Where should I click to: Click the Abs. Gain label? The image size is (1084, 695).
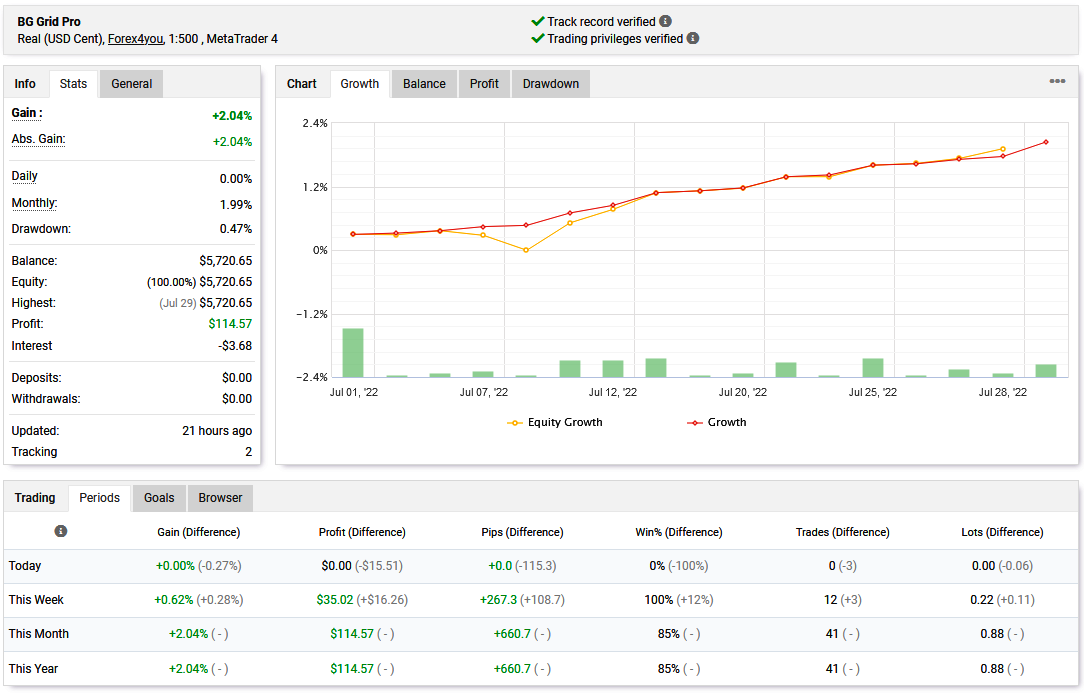(x=38, y=139)
